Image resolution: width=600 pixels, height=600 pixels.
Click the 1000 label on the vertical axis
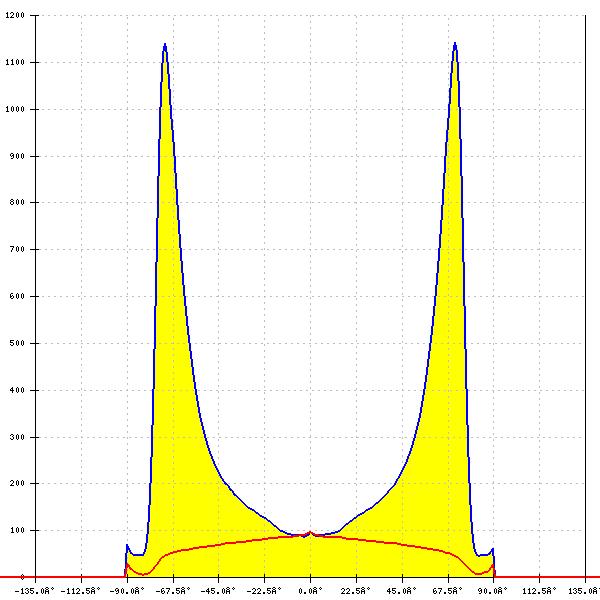point(15,110)
